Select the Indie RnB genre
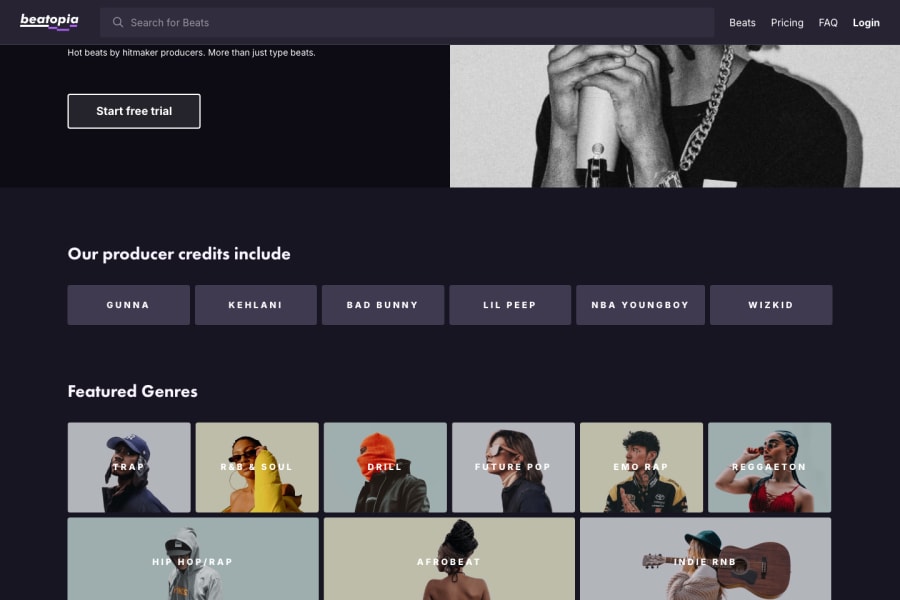This screenshot has width=900, height=600. pos(705,560)
